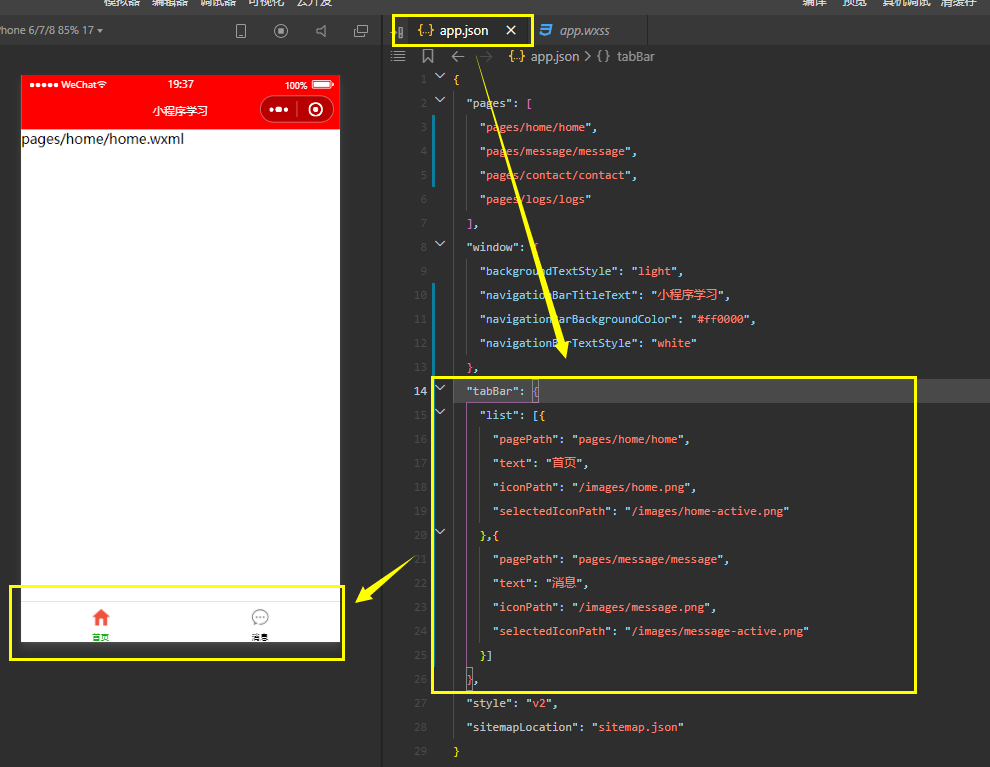Click the "sitemapLocation" key

click(522, 727)
